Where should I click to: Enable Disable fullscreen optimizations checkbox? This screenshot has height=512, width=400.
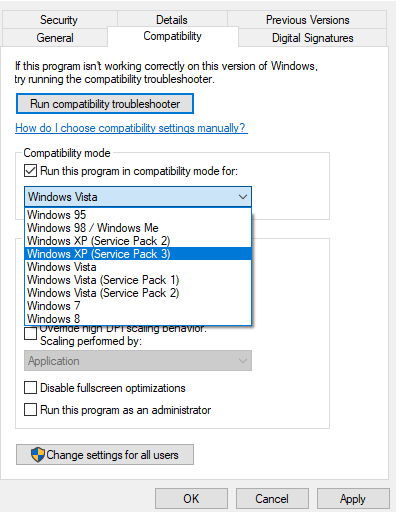tap(30, 388)
